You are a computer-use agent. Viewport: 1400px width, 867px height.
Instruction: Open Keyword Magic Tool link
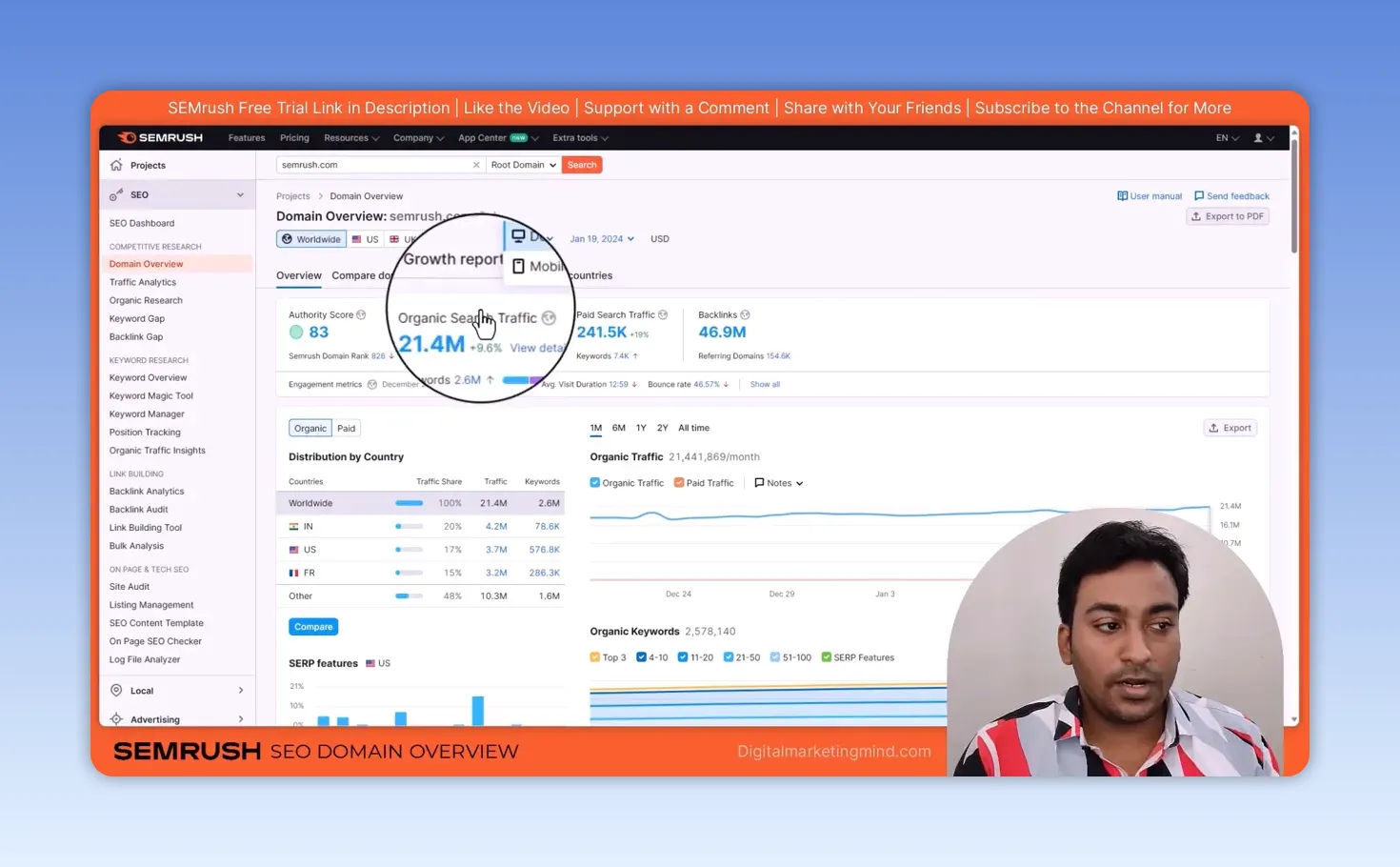click(x=150, y=395)
